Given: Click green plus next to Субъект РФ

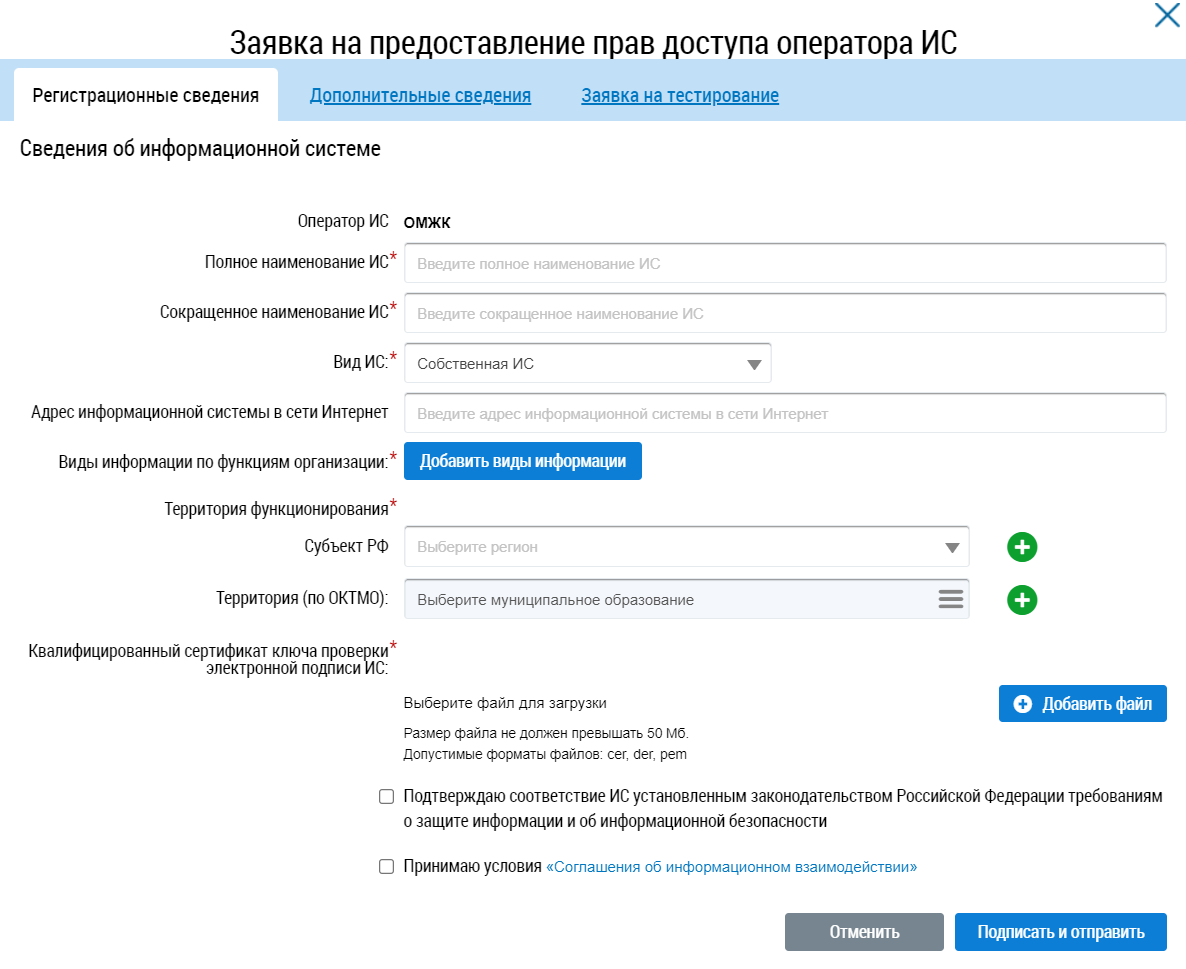Looking at the screenshot, I should (1022, 547).
